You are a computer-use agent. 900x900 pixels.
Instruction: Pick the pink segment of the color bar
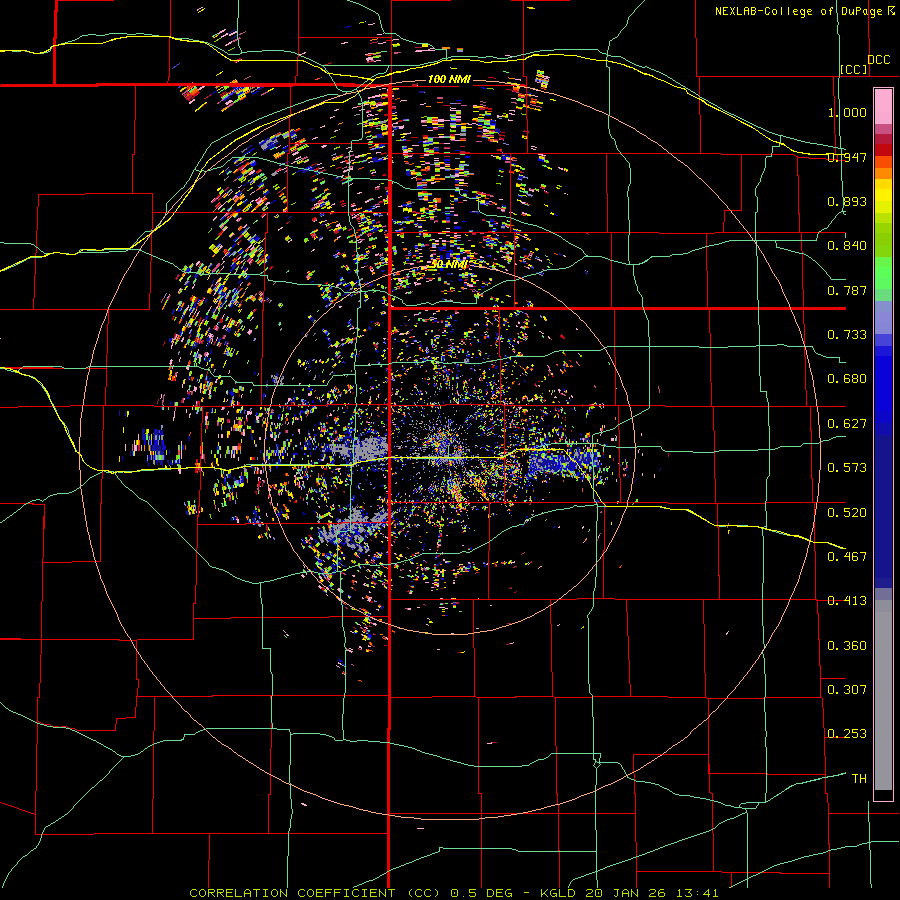(883, 107)
